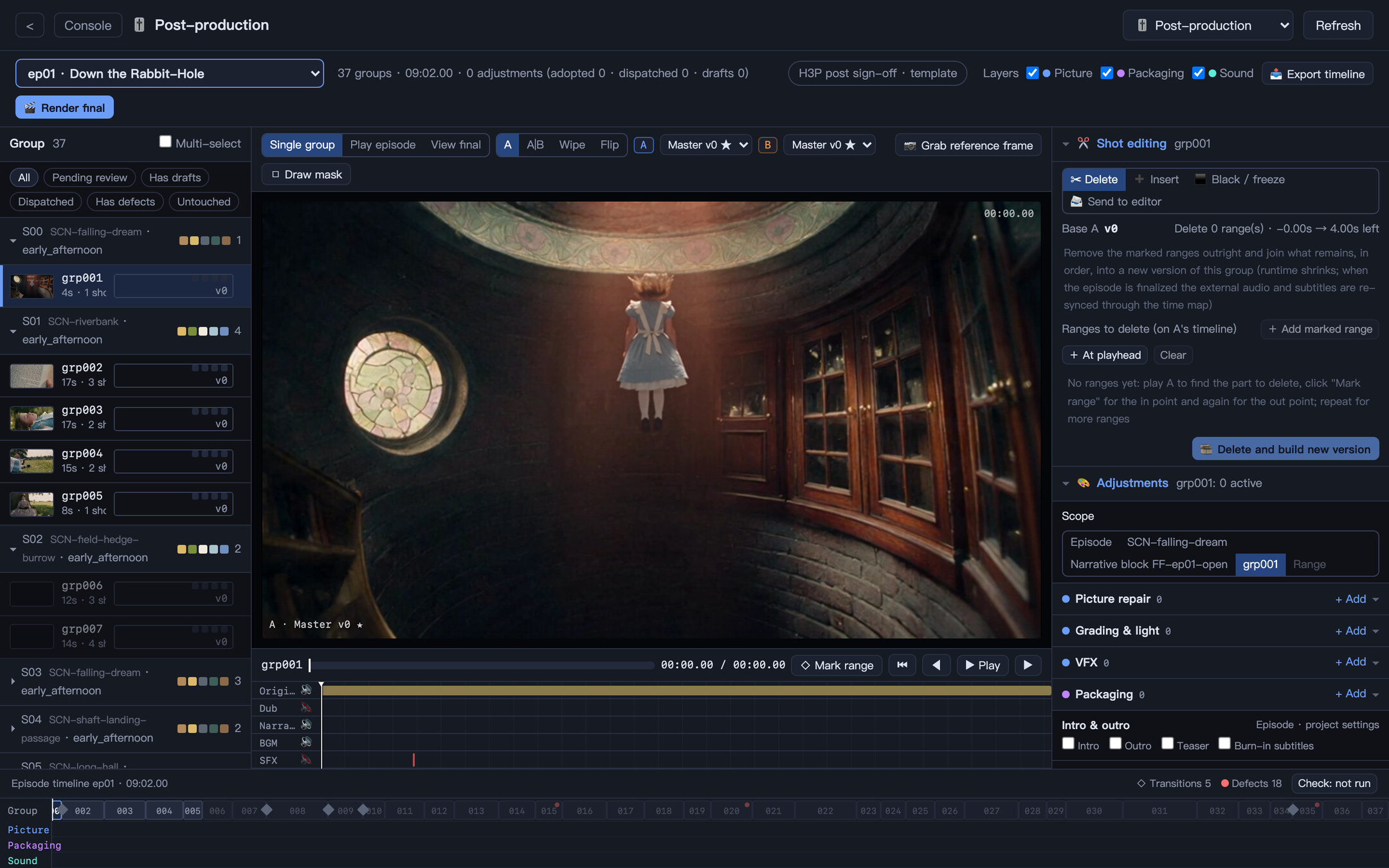This screenshot has width=1389, height=868.
Task: Click Export timeline button
Action: click(x=1317, y=73)
